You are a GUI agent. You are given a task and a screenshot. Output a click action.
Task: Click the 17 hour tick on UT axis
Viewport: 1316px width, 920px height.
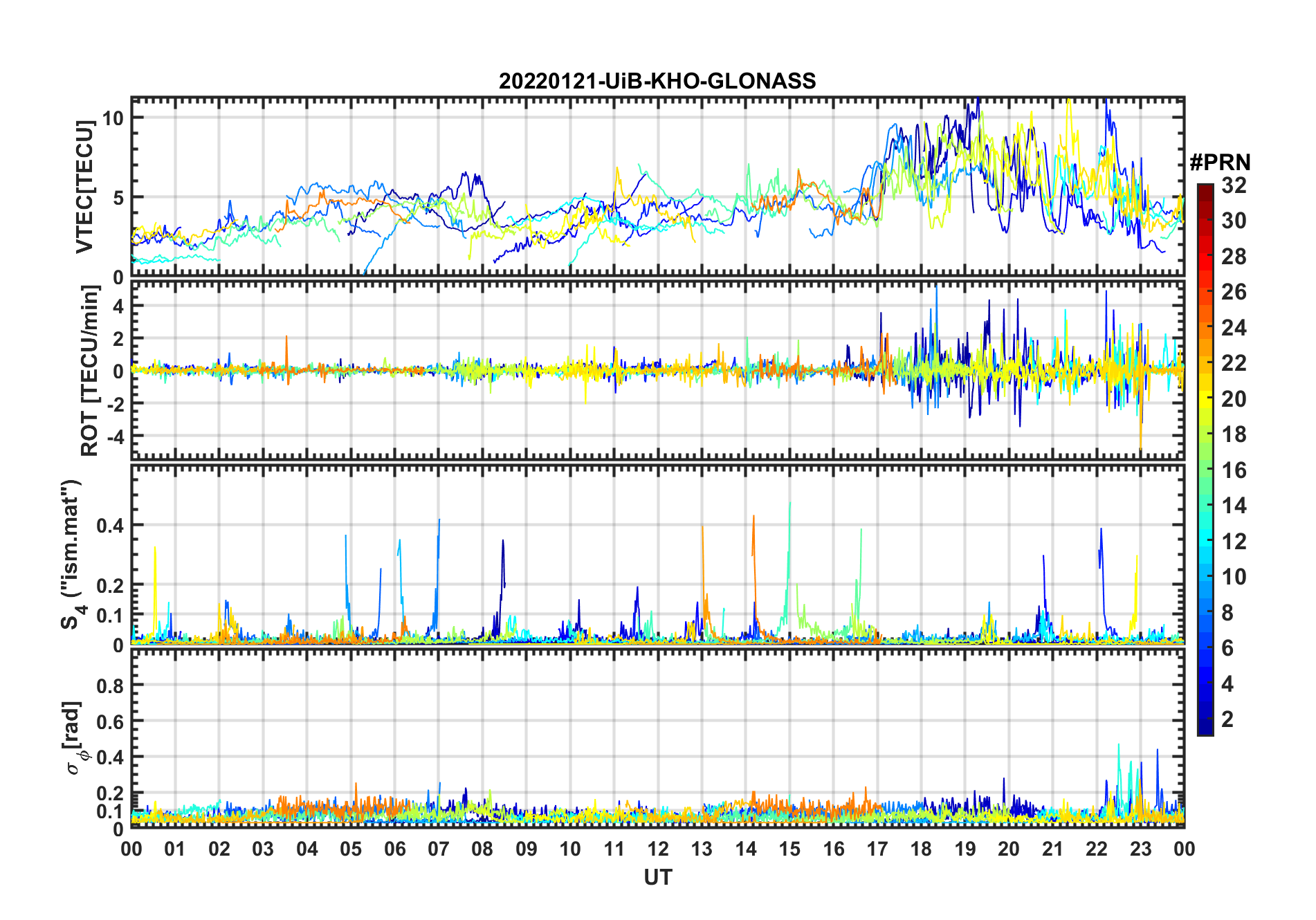[877, 849]
